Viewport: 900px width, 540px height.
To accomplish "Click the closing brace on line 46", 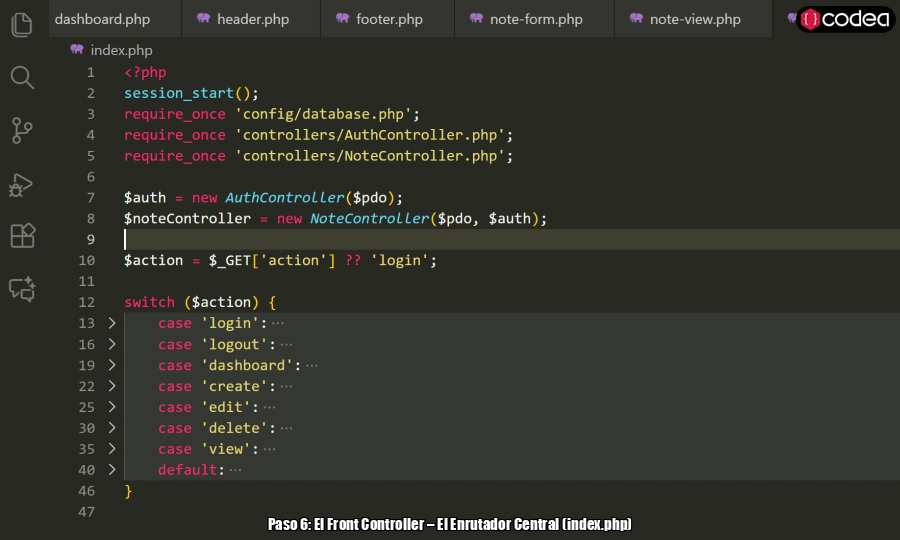I will [128, 491].
